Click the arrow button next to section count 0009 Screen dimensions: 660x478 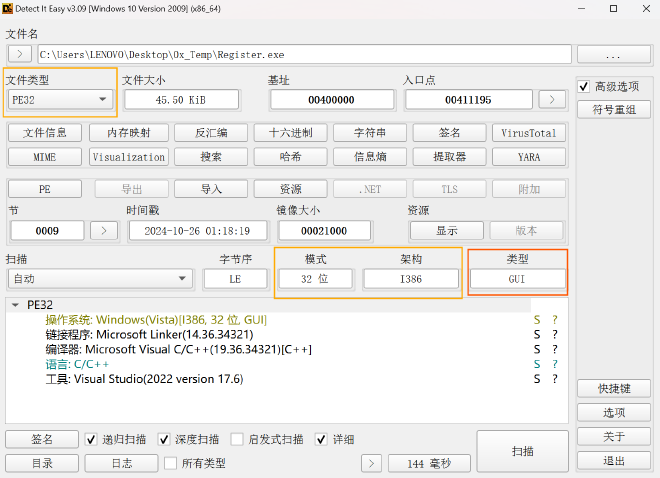tap(104, 231)
